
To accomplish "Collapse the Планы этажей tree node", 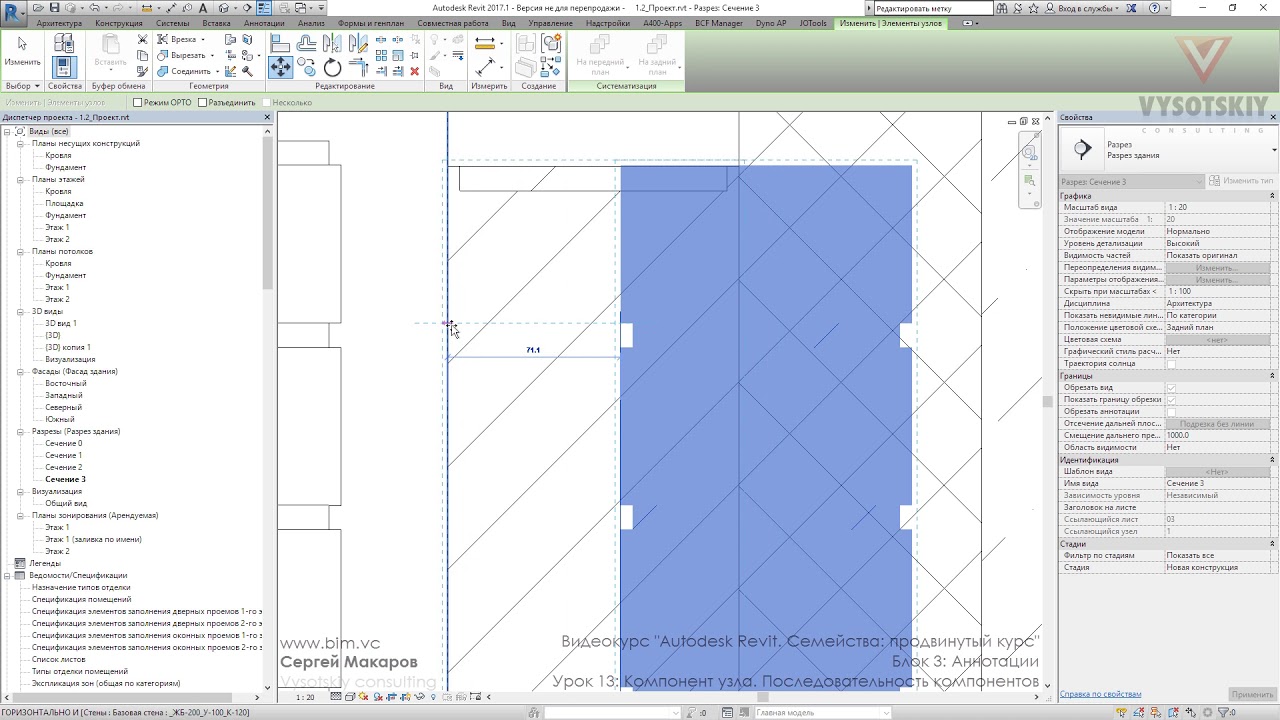I will point(20,179).
